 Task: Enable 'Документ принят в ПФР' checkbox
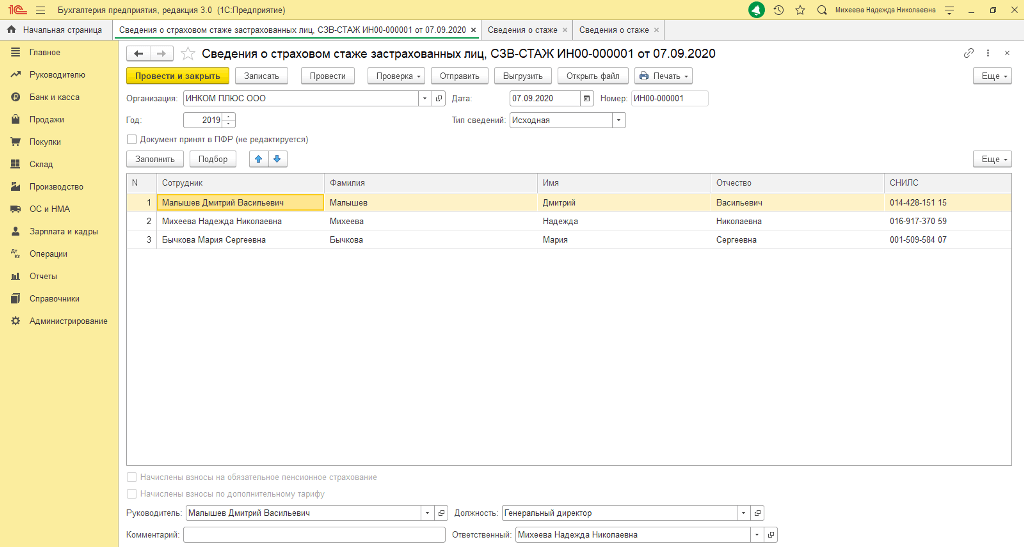point(132,139)
